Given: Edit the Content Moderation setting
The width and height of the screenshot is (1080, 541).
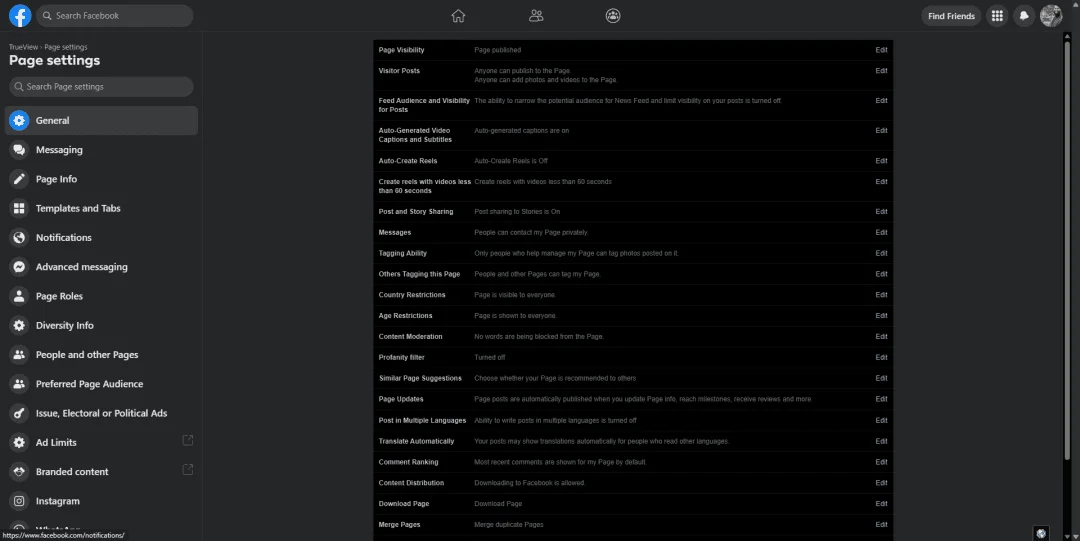Looking at the screenshot, I should click(x=881, y=336).
